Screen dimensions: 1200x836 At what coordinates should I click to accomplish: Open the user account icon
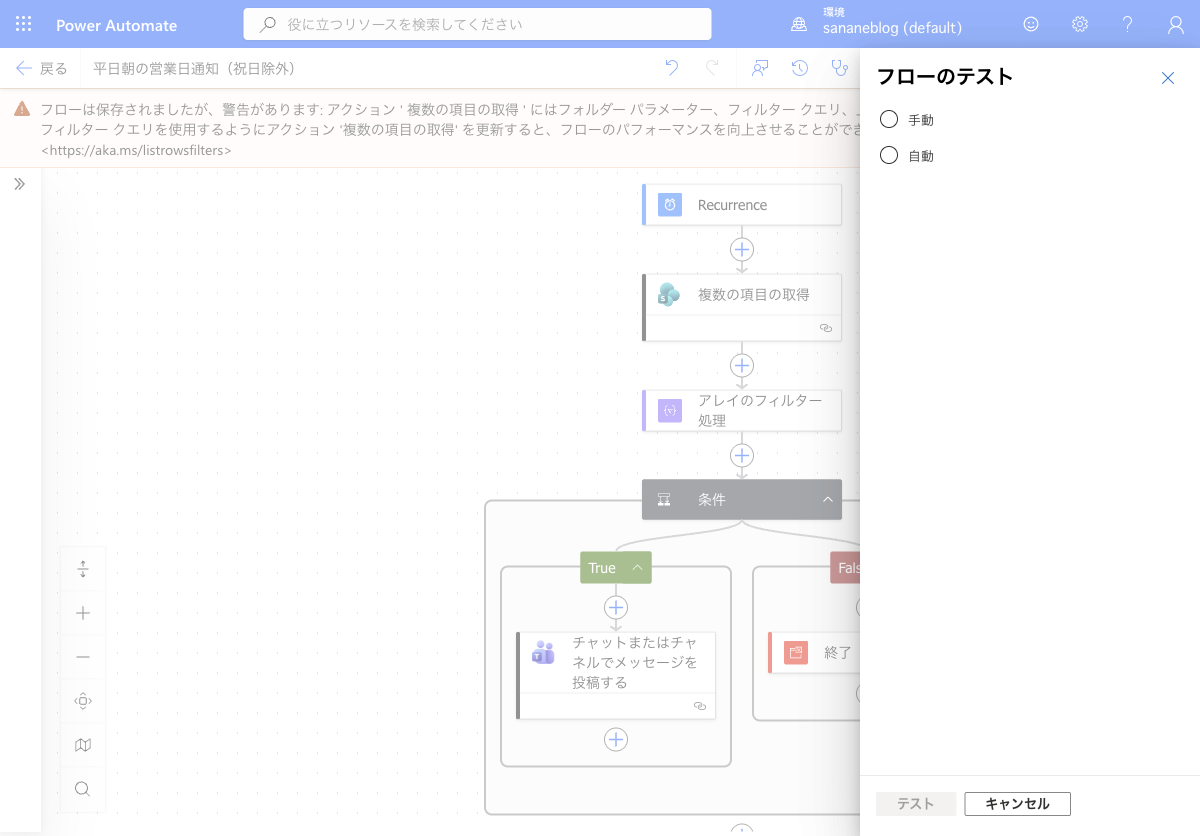pyautogui.click(x=1176, y=24)
